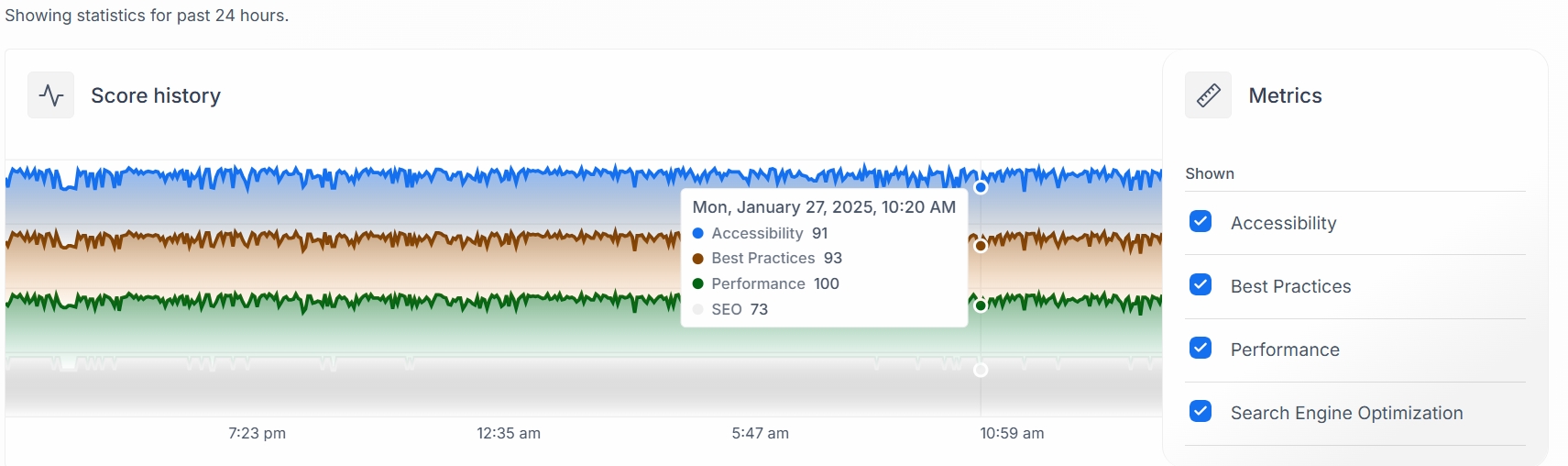Click the gray SEO dot in tooltip
Viewport: 1568px width, 466px height.
click(698, 309)
